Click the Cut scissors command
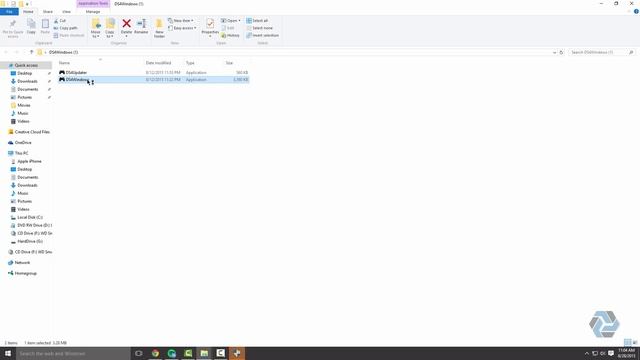Viewport: 640px width, 360px height. coord(60,20)
